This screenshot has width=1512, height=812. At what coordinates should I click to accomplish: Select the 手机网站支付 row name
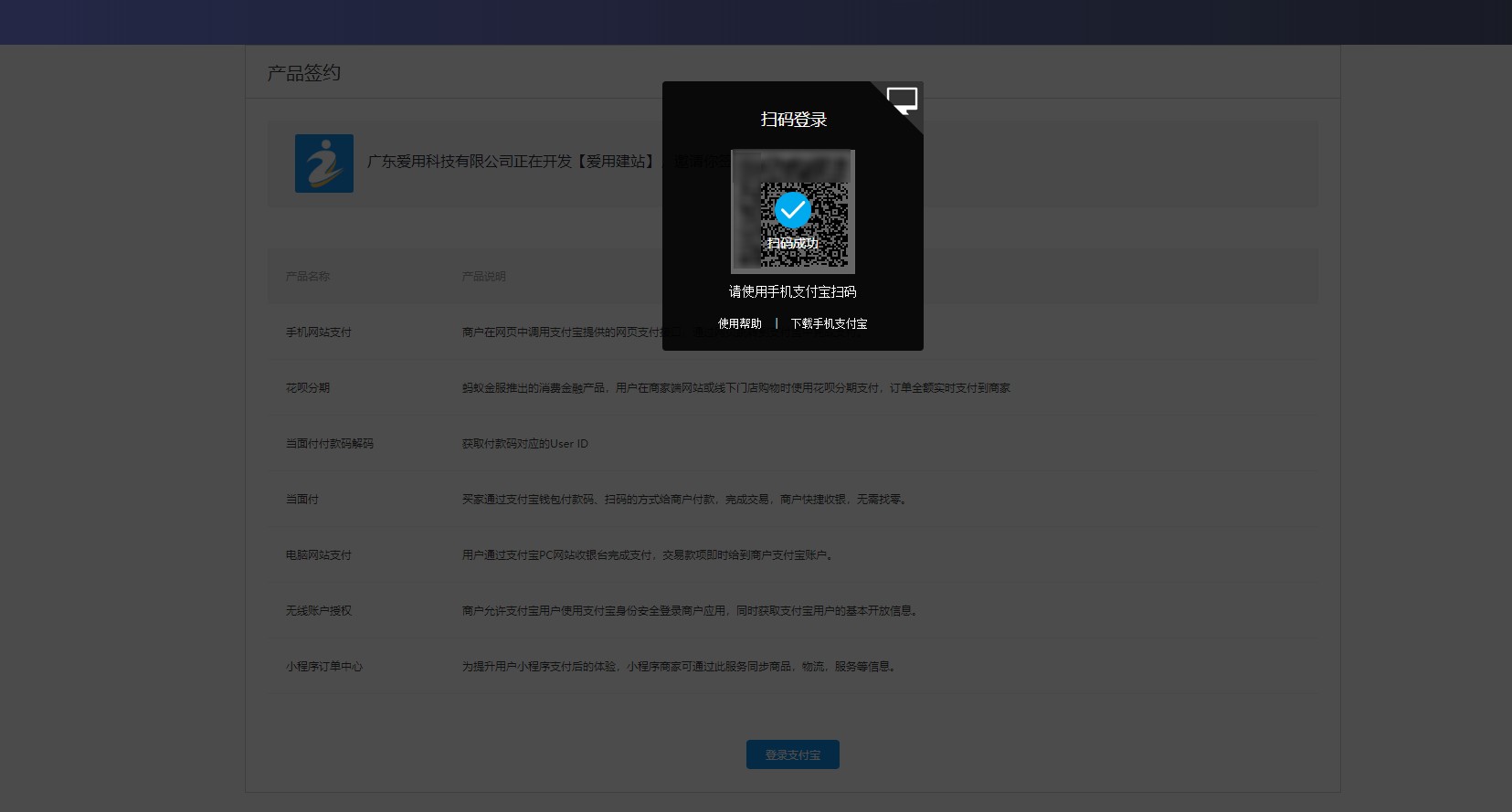coord(319,332)
